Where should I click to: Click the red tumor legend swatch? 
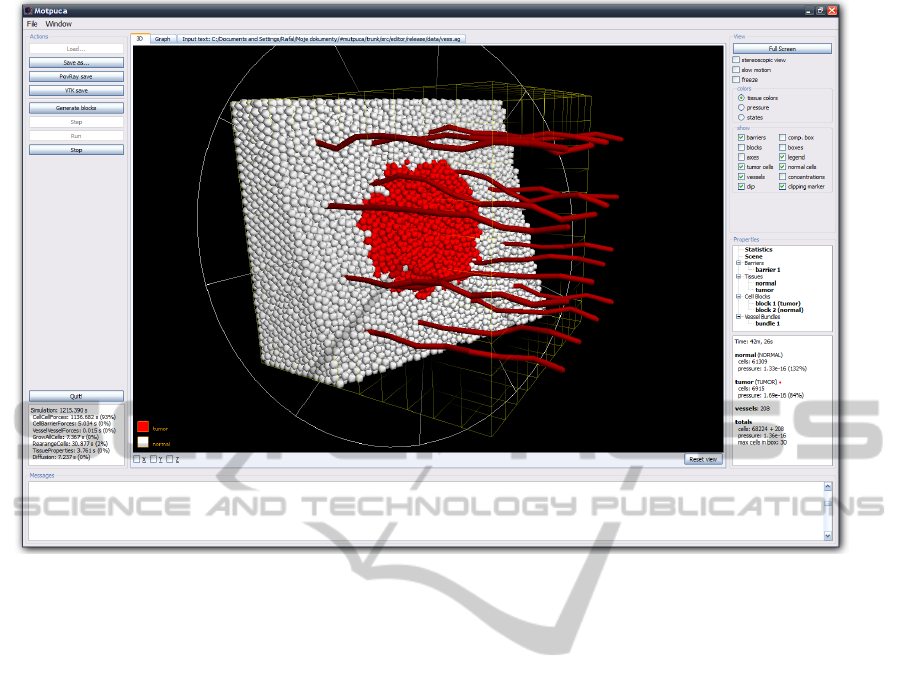click(143, 427)
